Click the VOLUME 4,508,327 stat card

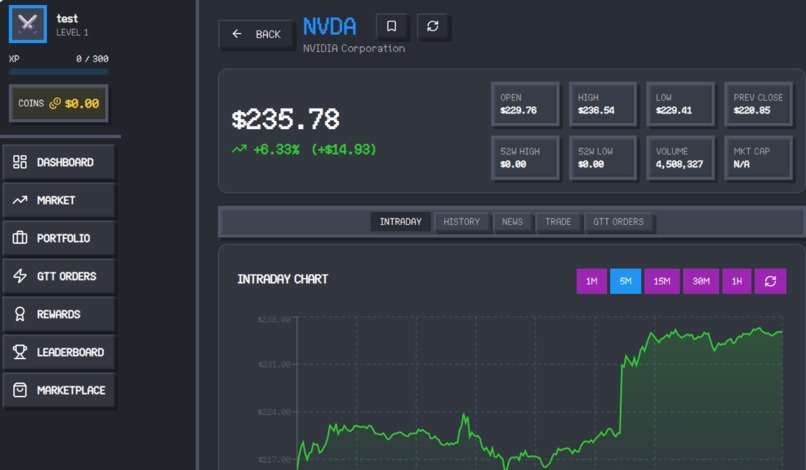click(x=681, y=158)
